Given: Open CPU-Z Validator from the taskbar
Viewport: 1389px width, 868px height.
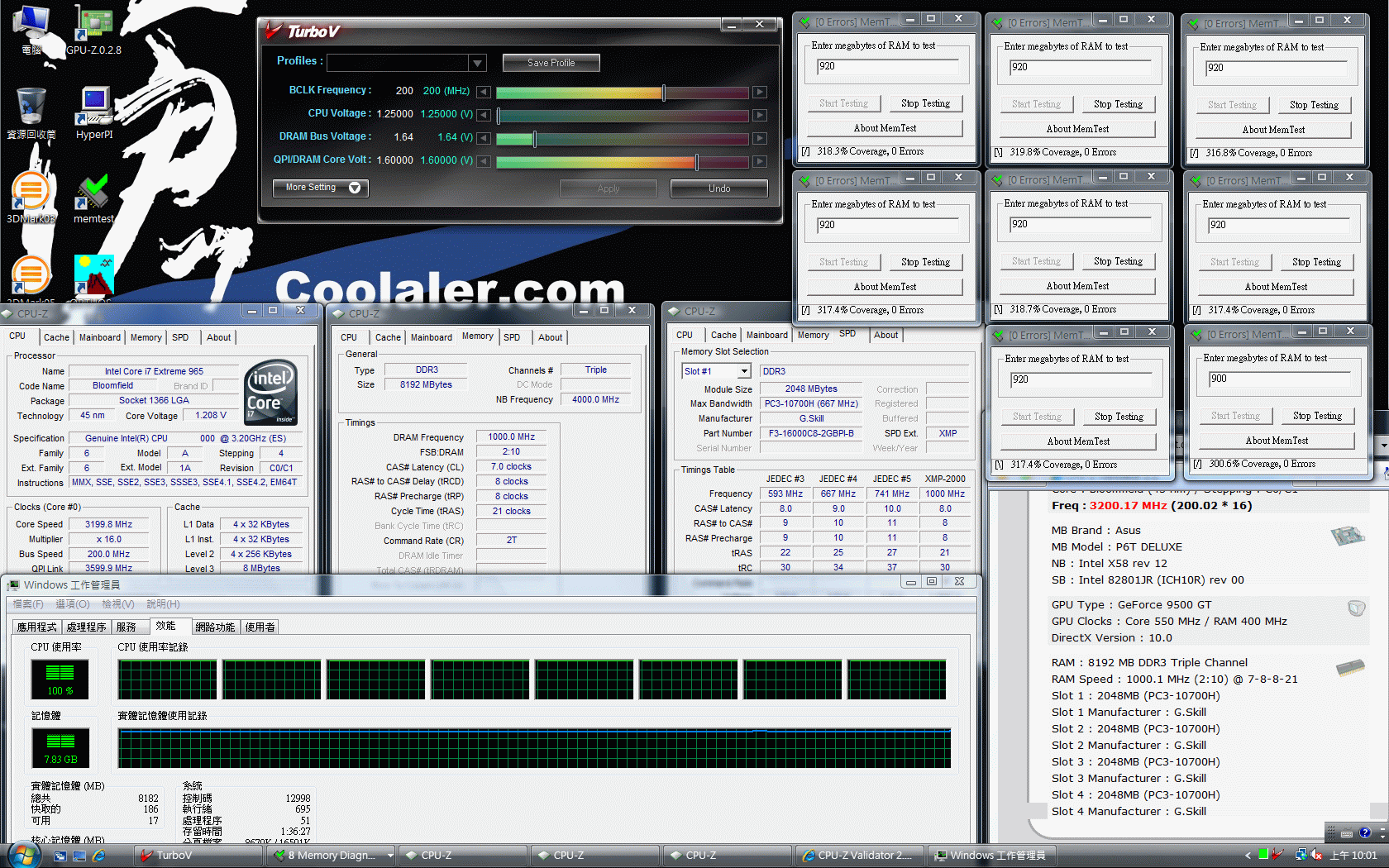Looking at the screenshot, I should [x=858, y=856].
